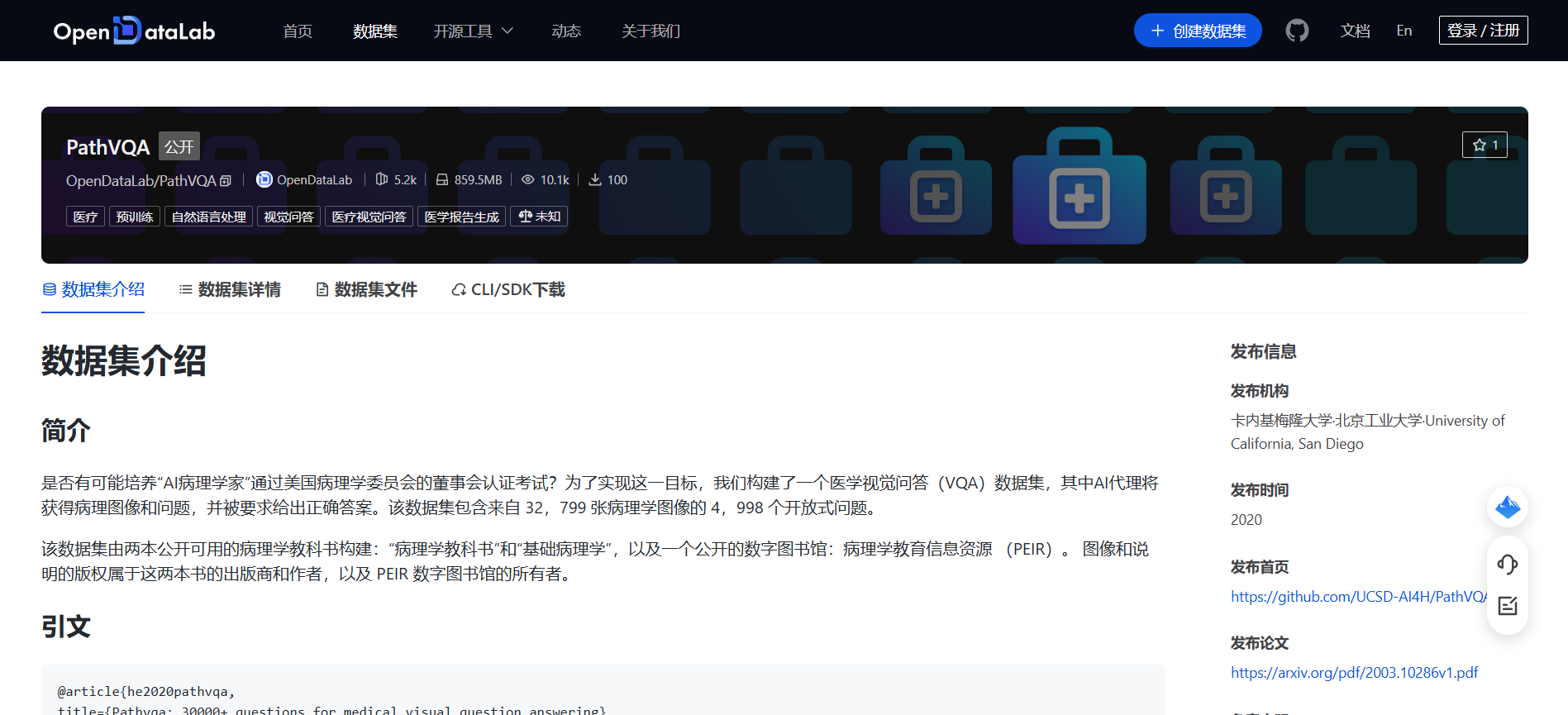Click the 公开 visibility badge

(x=179, y=146)
